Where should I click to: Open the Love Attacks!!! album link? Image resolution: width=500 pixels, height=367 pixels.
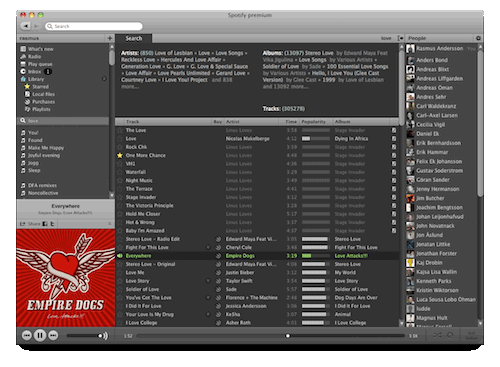coord(351,256)
